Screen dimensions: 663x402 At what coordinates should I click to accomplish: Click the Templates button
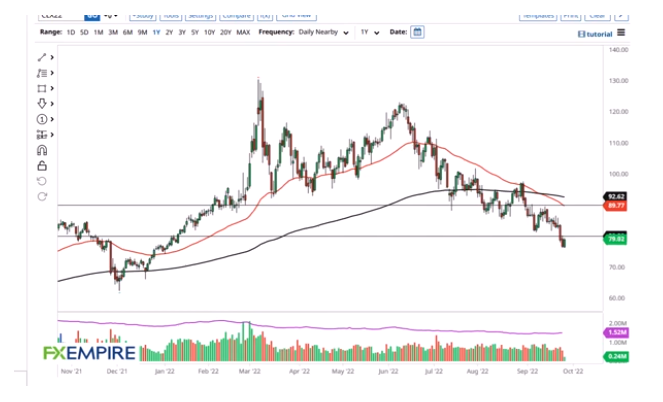[x=538, y=16]
